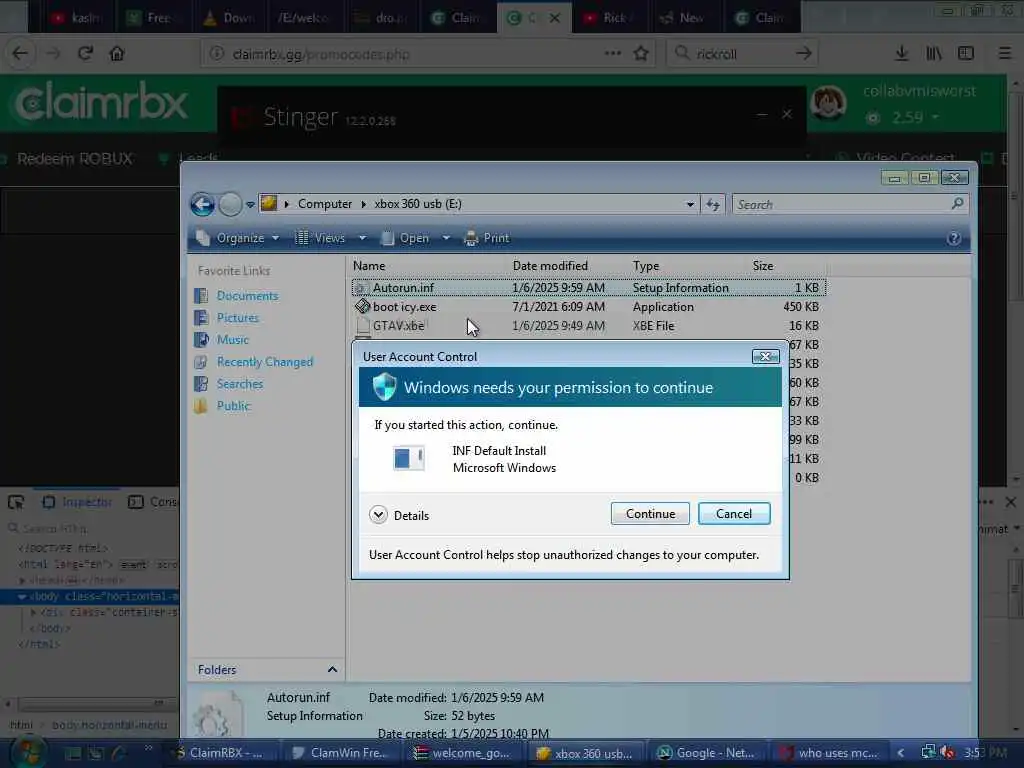
Task: Close the Firefox developer tools
Action: pyautogui.click(x=1010, y=502)
